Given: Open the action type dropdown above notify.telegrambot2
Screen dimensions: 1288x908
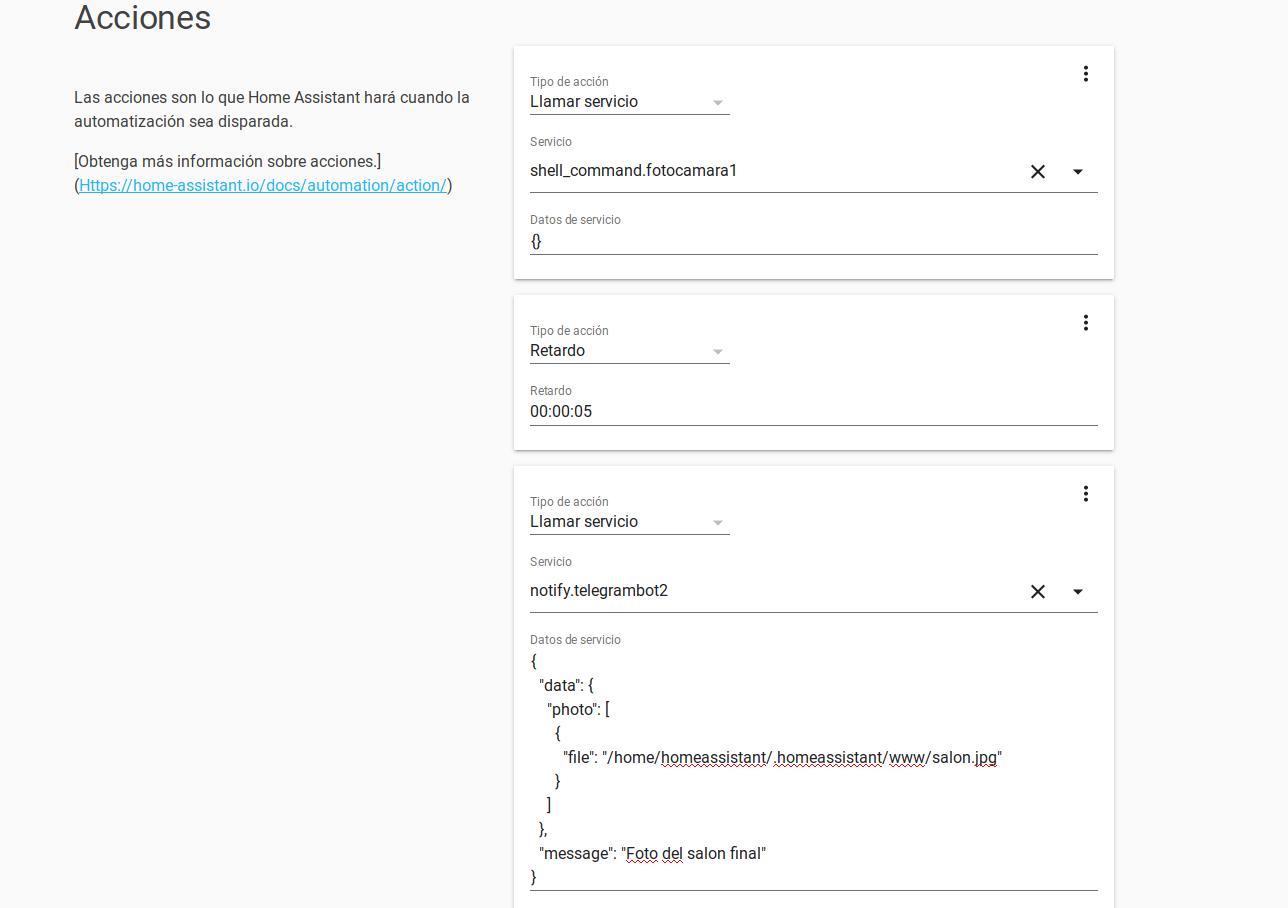Looking at the screenshot, I should pyautogui.click(x=628, y=522).
